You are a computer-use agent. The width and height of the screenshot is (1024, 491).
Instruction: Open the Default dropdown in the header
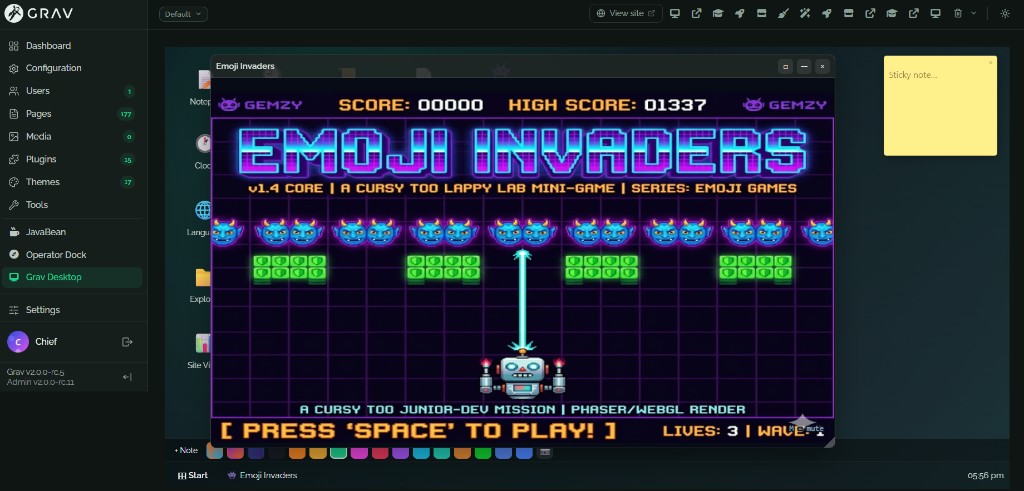tap(183, 14)
